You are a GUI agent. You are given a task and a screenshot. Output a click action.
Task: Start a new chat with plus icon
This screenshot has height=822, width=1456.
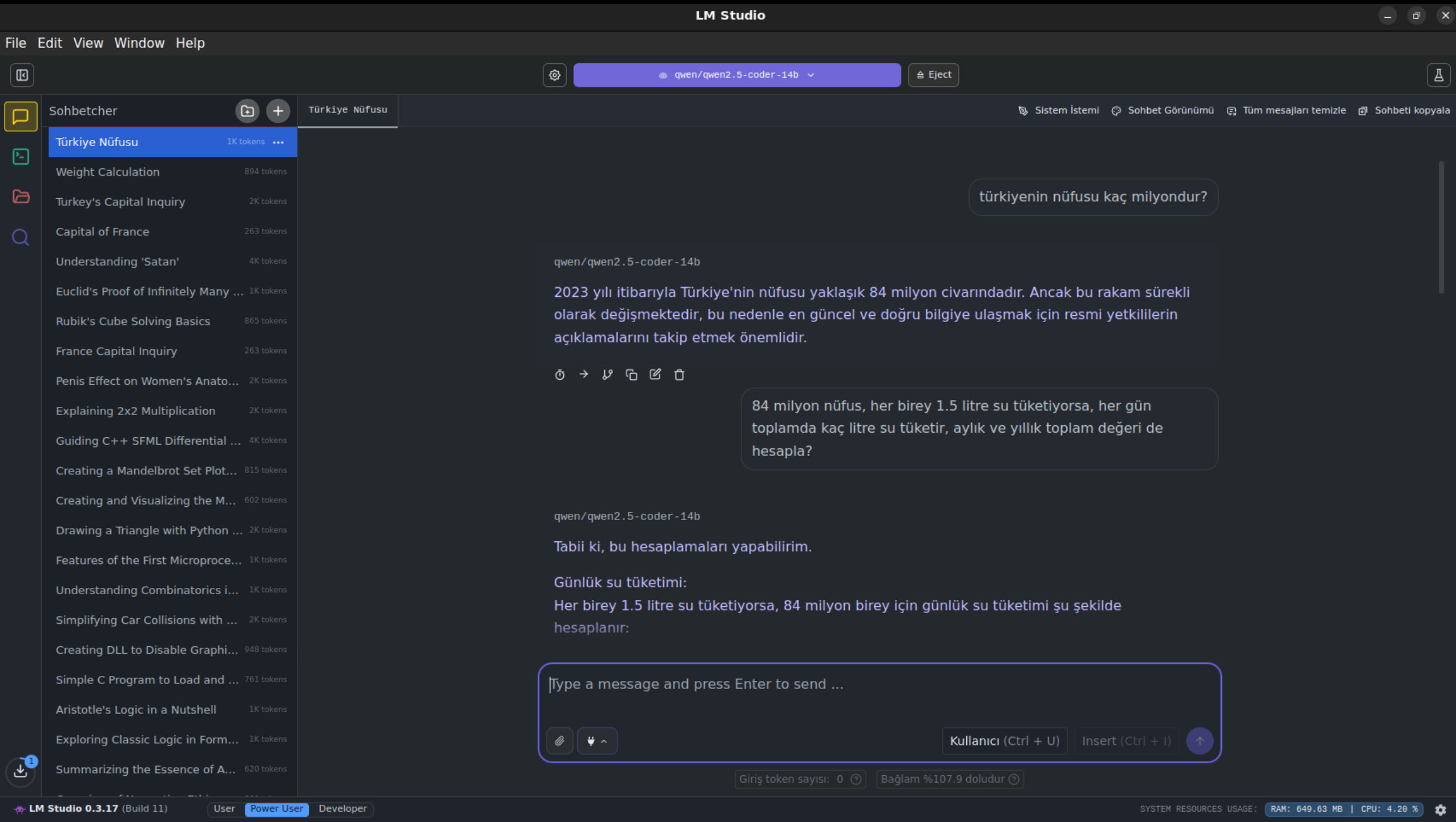click(x=278, y=111)
